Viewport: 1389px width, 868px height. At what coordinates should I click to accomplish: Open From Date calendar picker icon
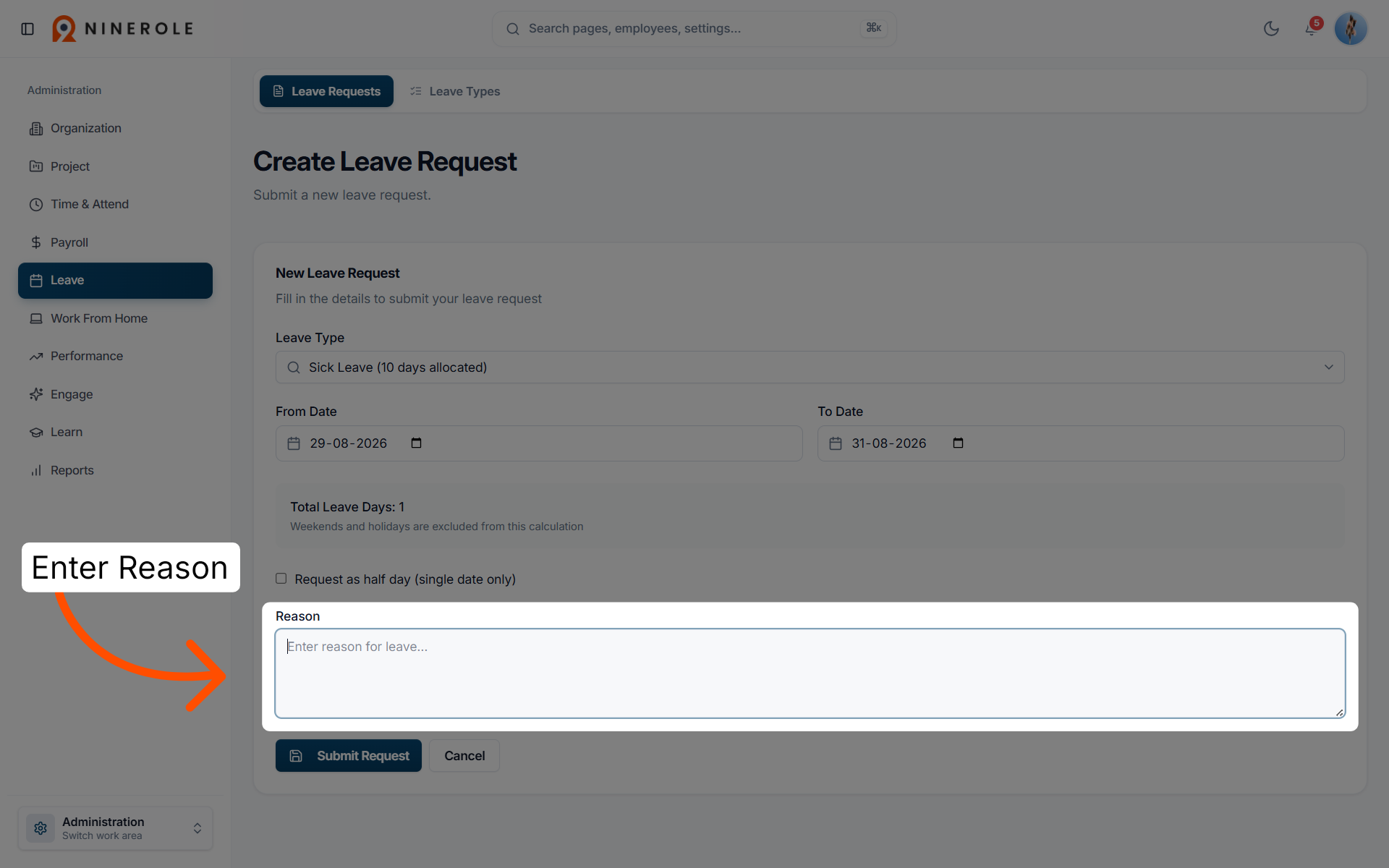tap(416, 443)
